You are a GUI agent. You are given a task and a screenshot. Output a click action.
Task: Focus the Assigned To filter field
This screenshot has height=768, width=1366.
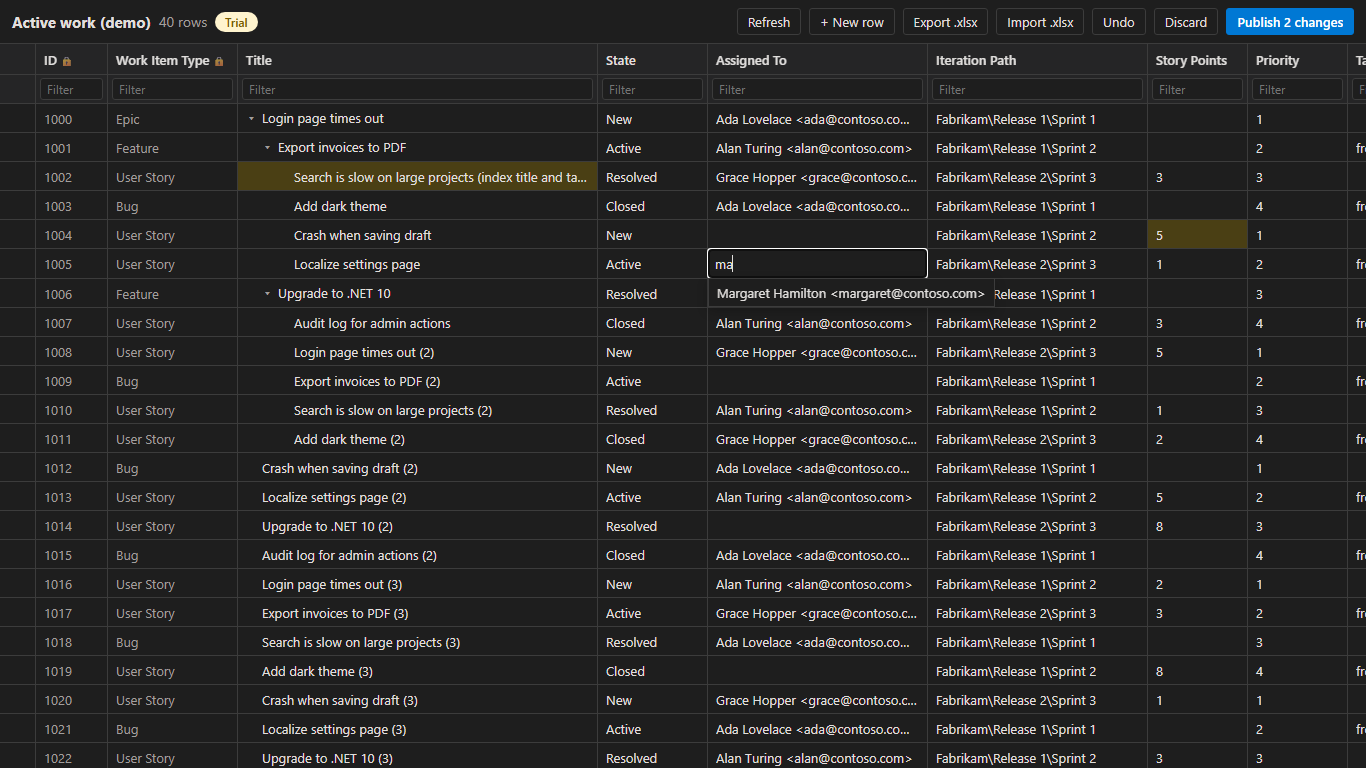pos(818,89)
